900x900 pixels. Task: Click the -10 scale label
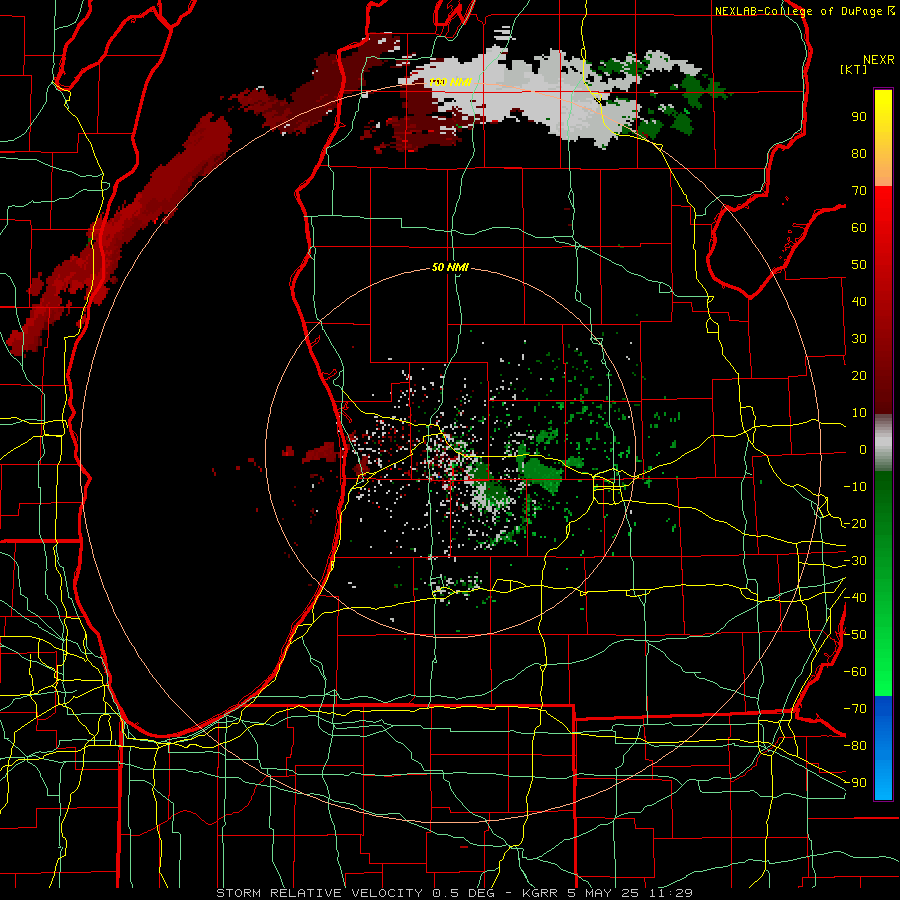855,487
